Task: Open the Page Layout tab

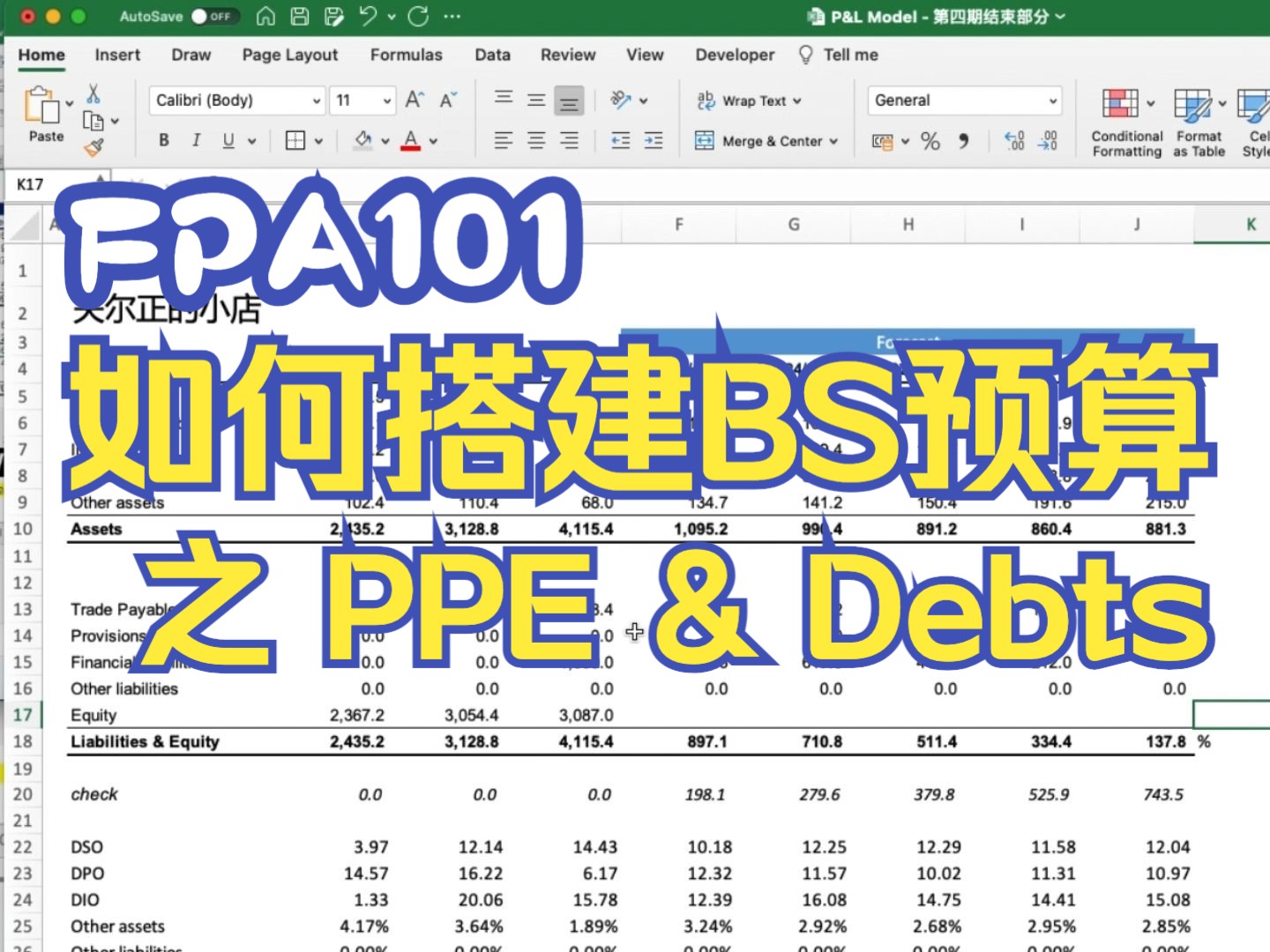Action: (x=290, y=55)
